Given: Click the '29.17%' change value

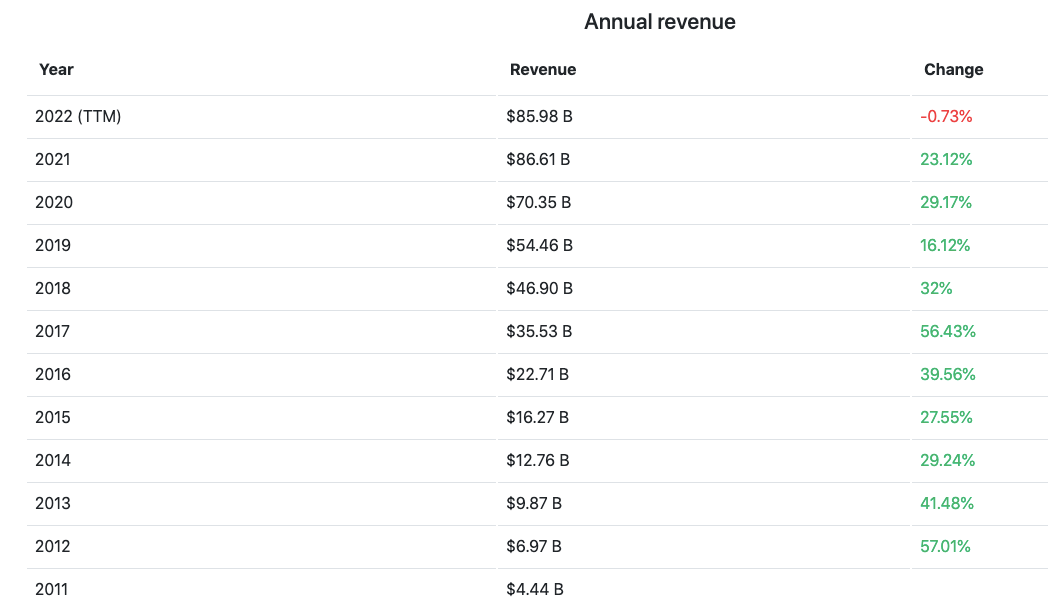Looking at the screenshot, I should (946, 202).
